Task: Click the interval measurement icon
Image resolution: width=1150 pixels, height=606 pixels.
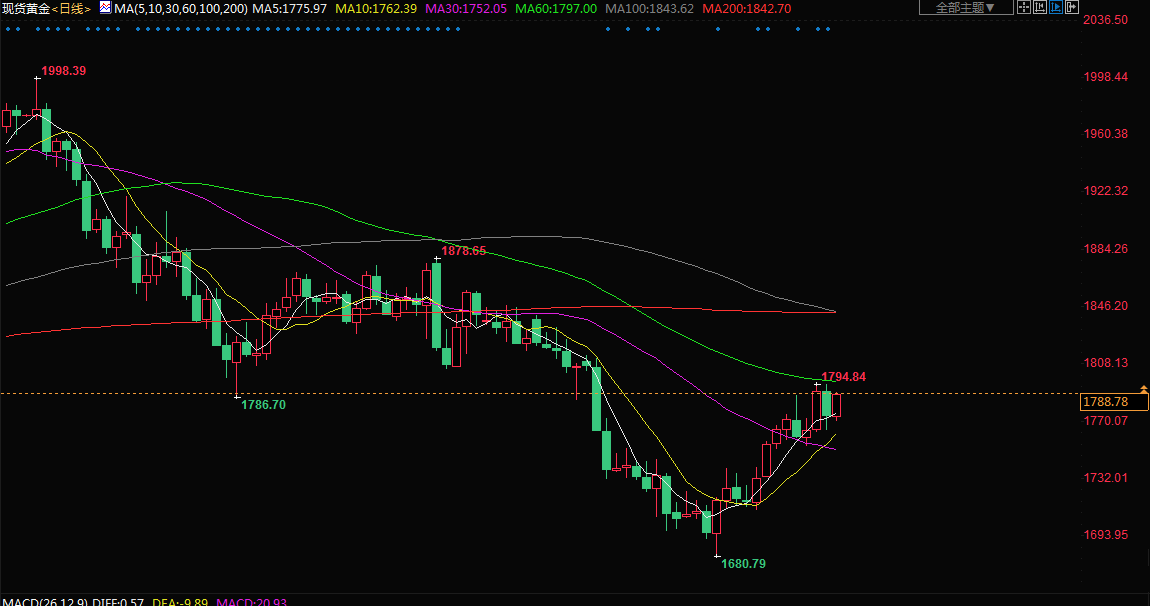Action: tap(1038, 8)
